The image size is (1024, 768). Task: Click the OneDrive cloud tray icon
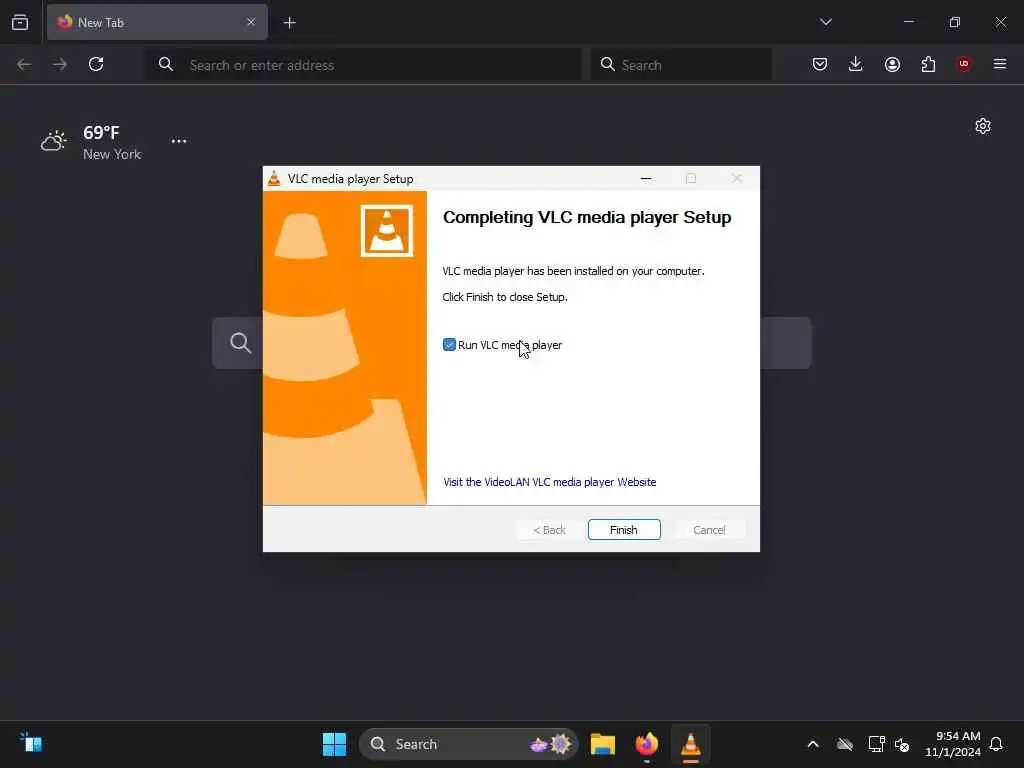(845, 744)
